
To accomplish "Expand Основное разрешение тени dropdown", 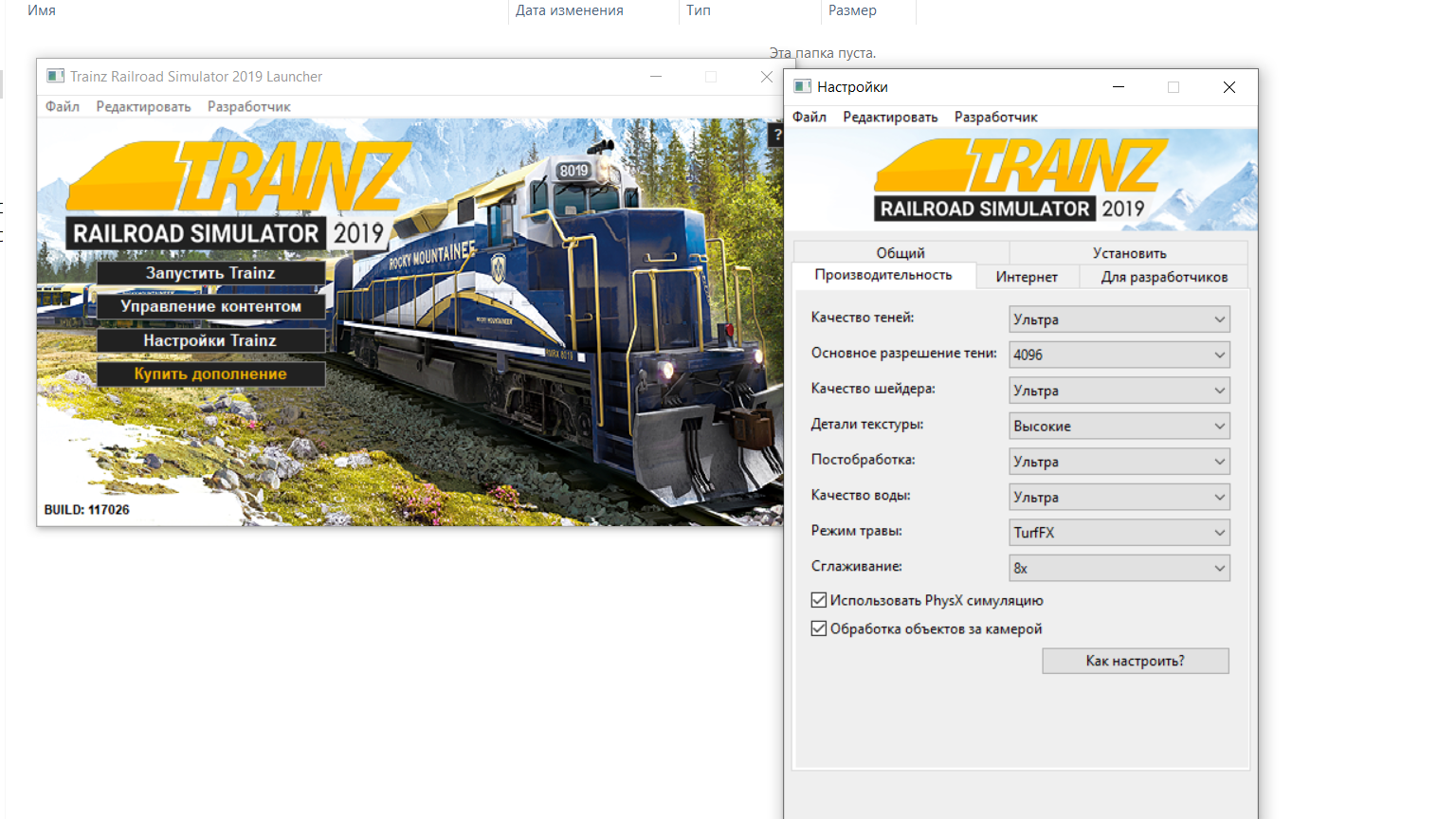I will pos(1119,355).
